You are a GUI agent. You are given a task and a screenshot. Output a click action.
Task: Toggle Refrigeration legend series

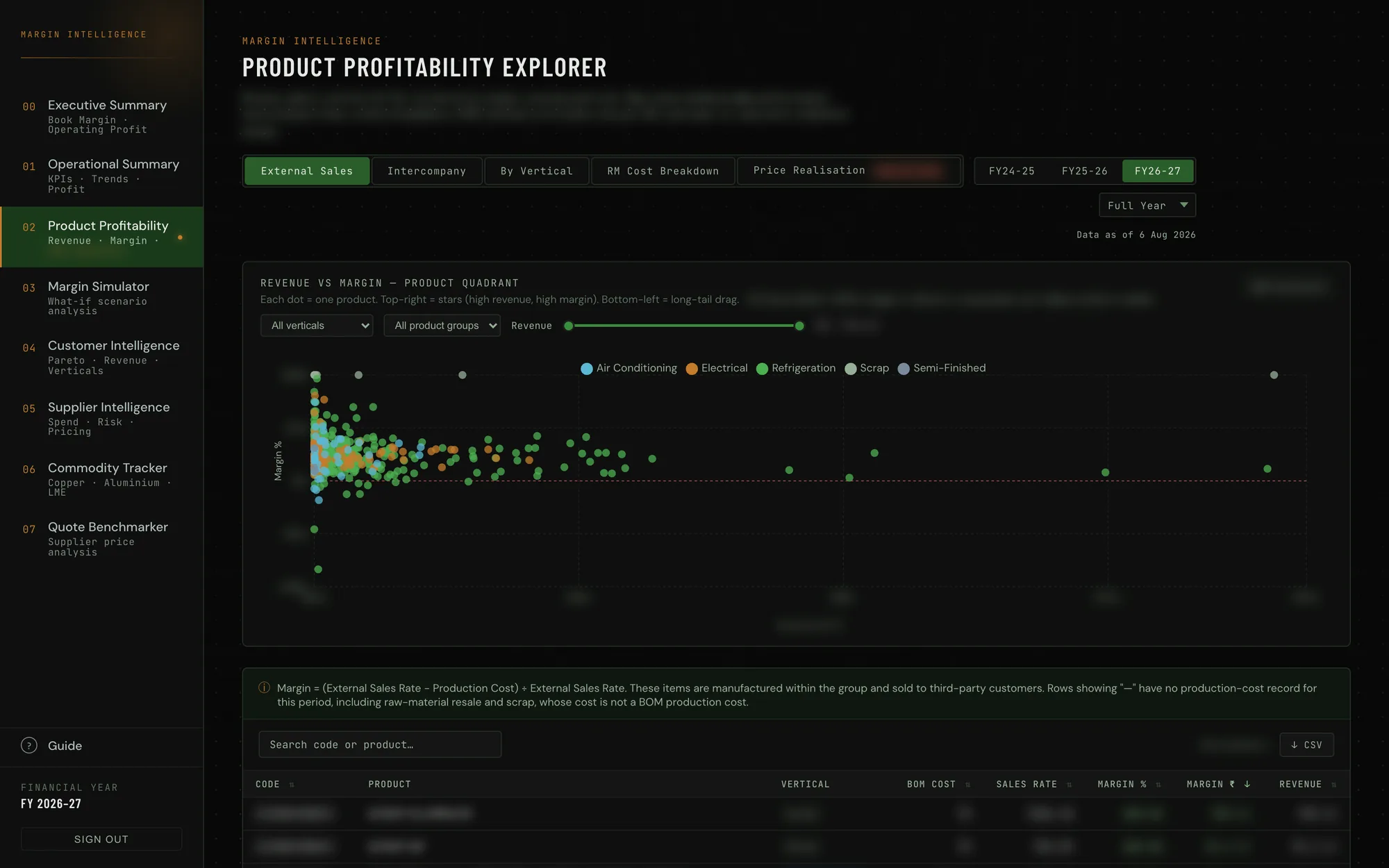[795, 368]
